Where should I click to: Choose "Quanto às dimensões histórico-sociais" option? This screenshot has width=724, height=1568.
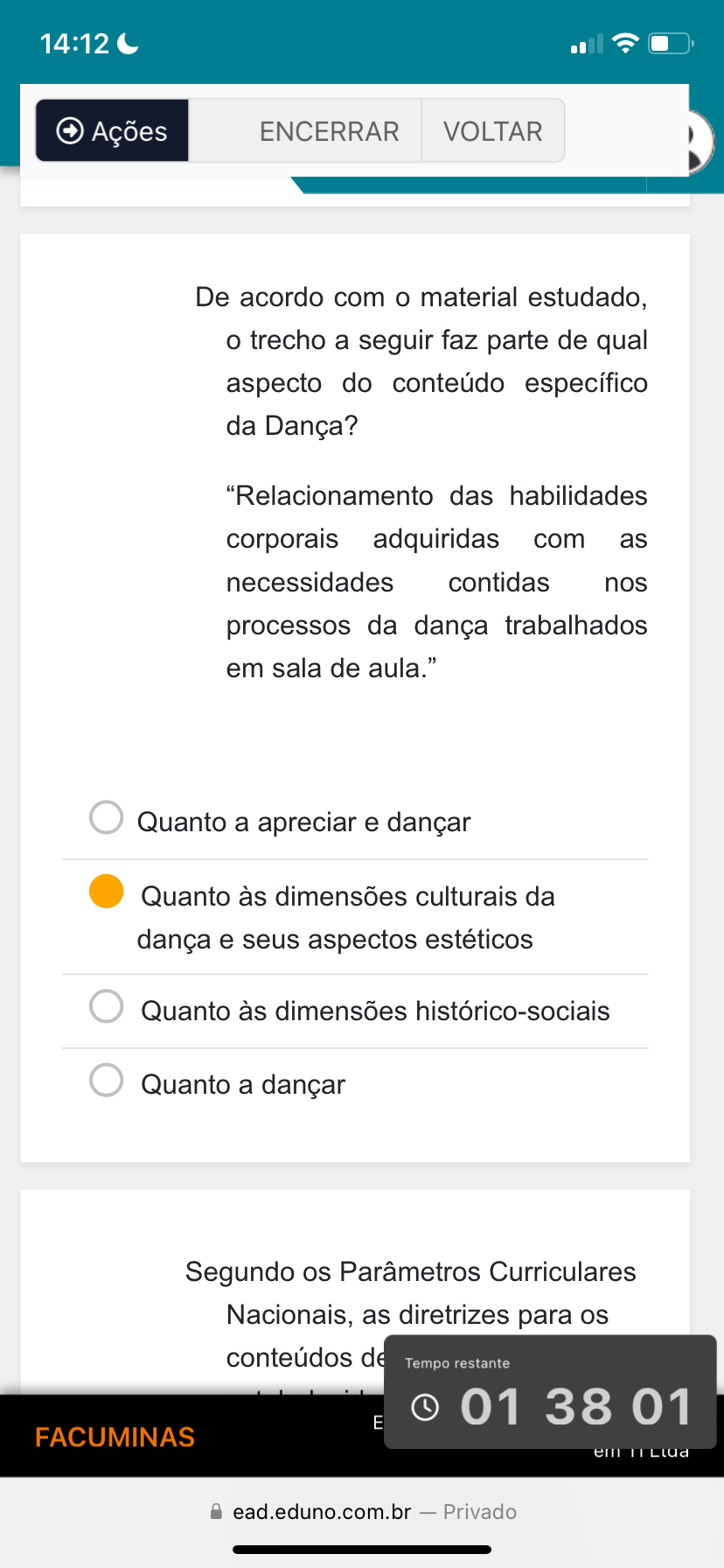point(107,1006)
